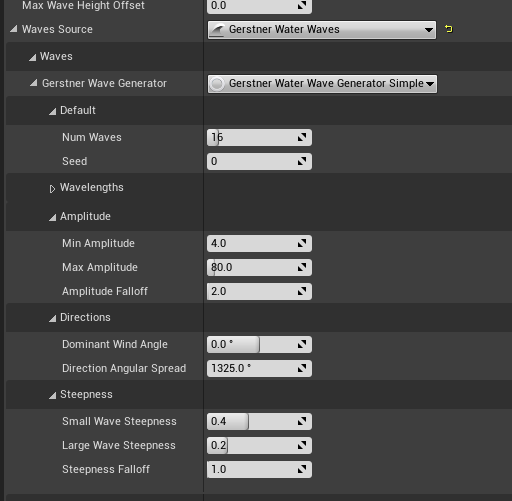
Task: Collapse the Amplitude section
Action: click(x=52, y=218)
